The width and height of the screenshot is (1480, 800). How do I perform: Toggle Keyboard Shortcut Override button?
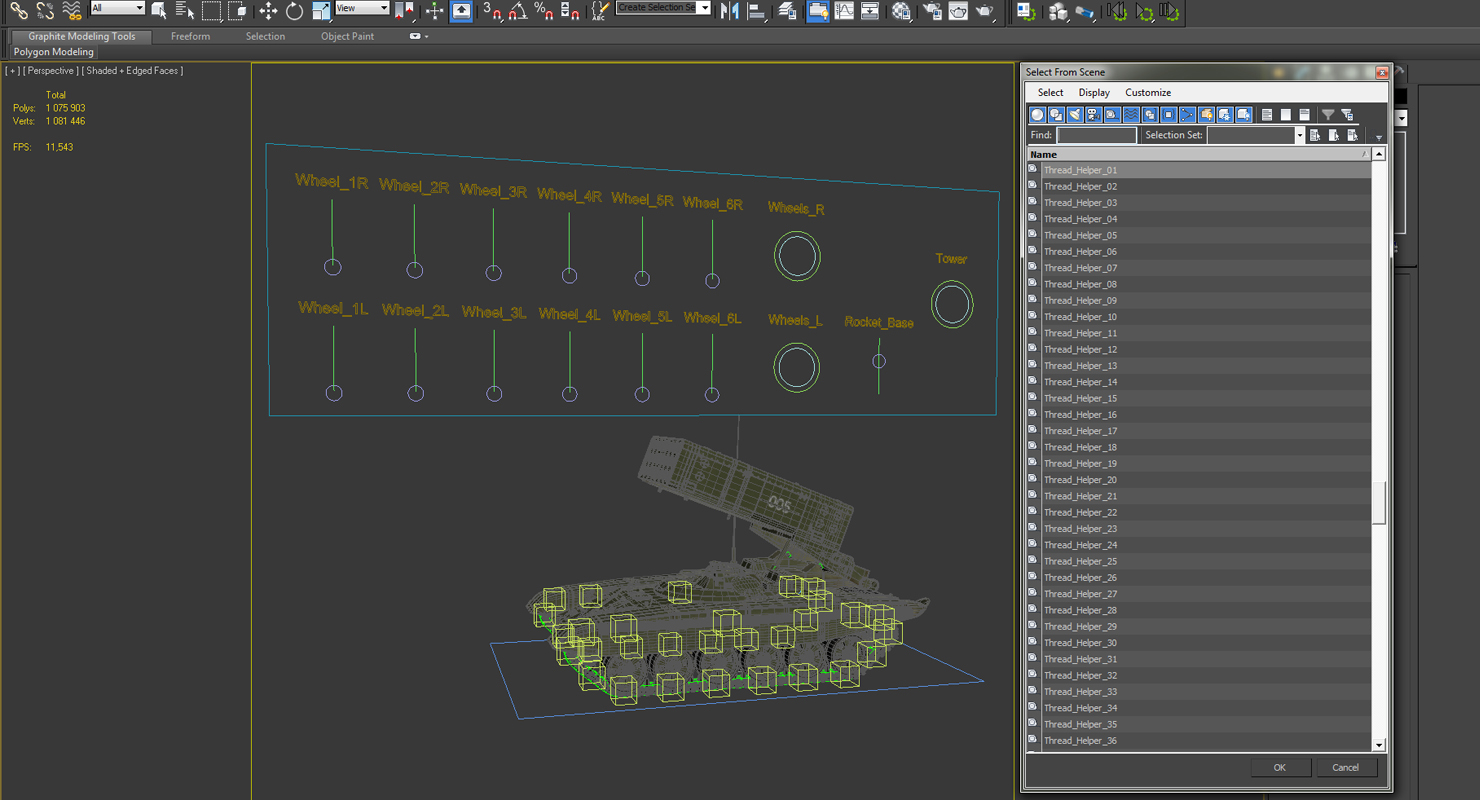[461, 10]
